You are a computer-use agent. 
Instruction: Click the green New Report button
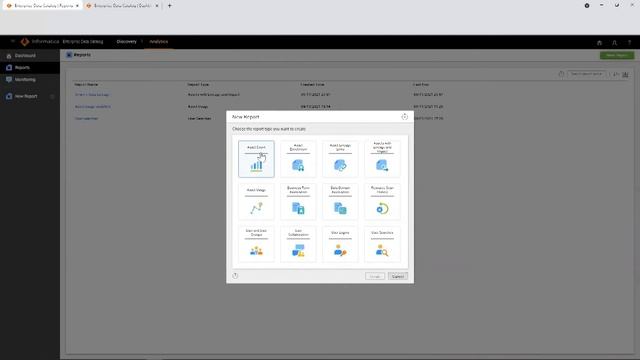coord(617,55)
